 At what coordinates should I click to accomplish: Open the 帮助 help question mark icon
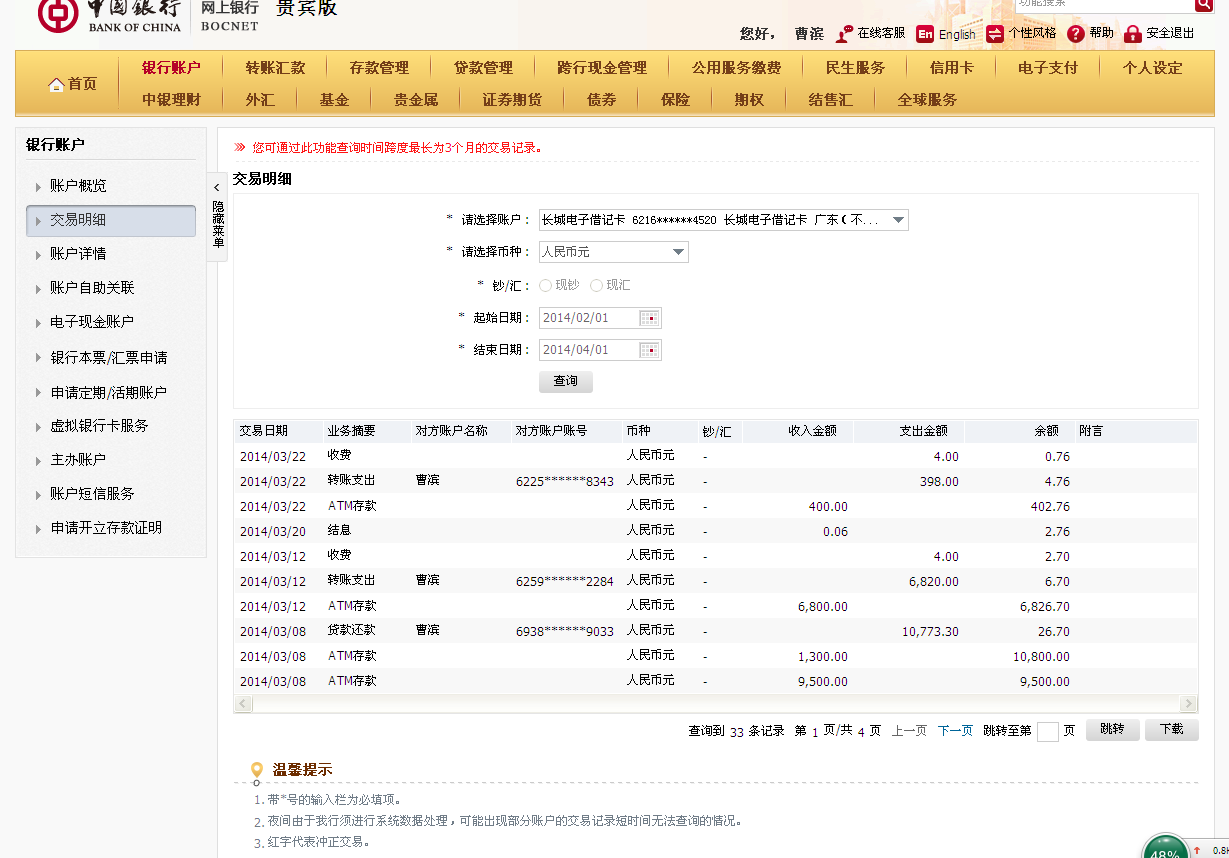tap(1076, 34)
